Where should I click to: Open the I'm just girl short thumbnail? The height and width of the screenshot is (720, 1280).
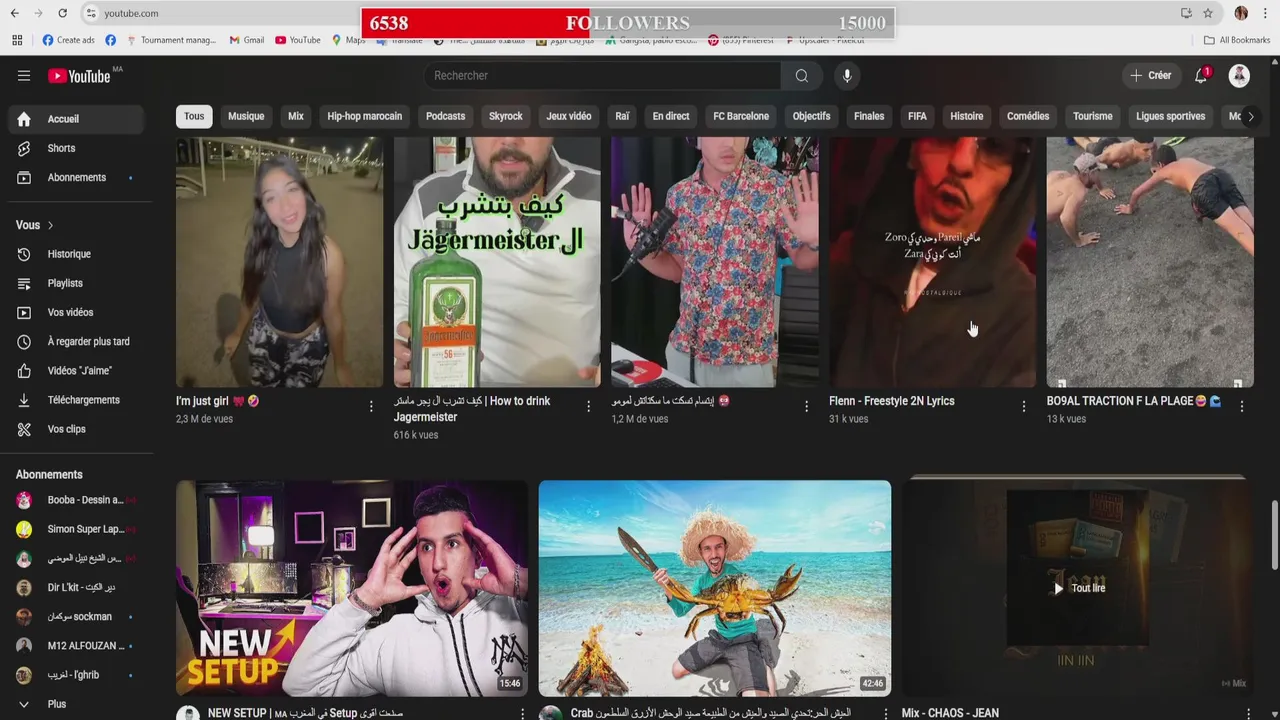279,262
